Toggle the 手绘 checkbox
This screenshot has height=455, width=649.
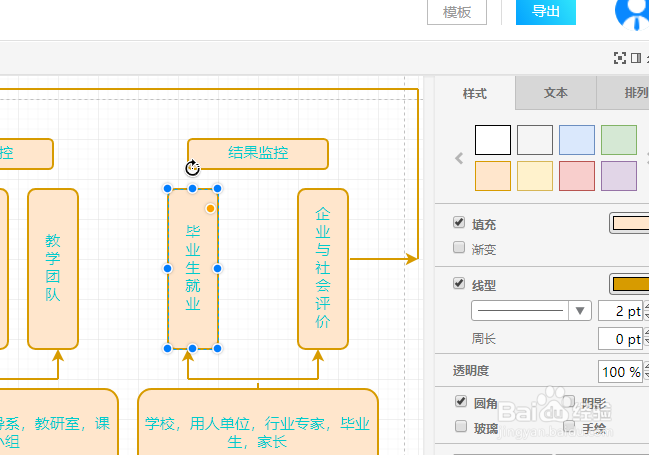tap(569, 426)
